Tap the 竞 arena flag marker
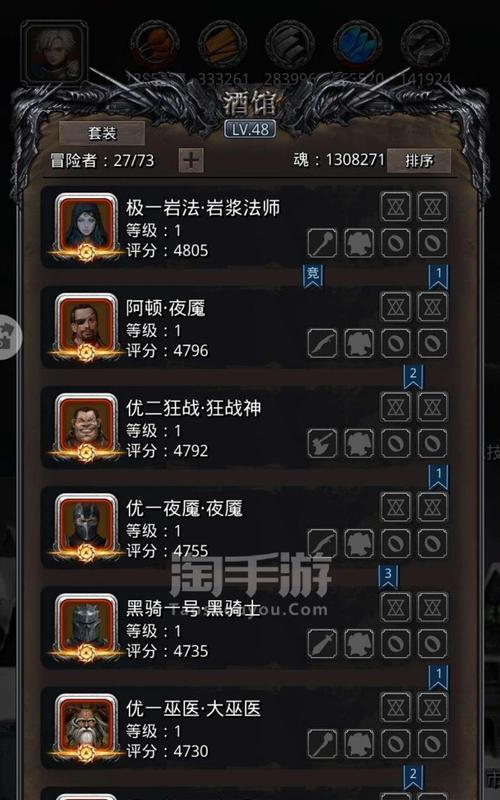 tap(313, 276)
